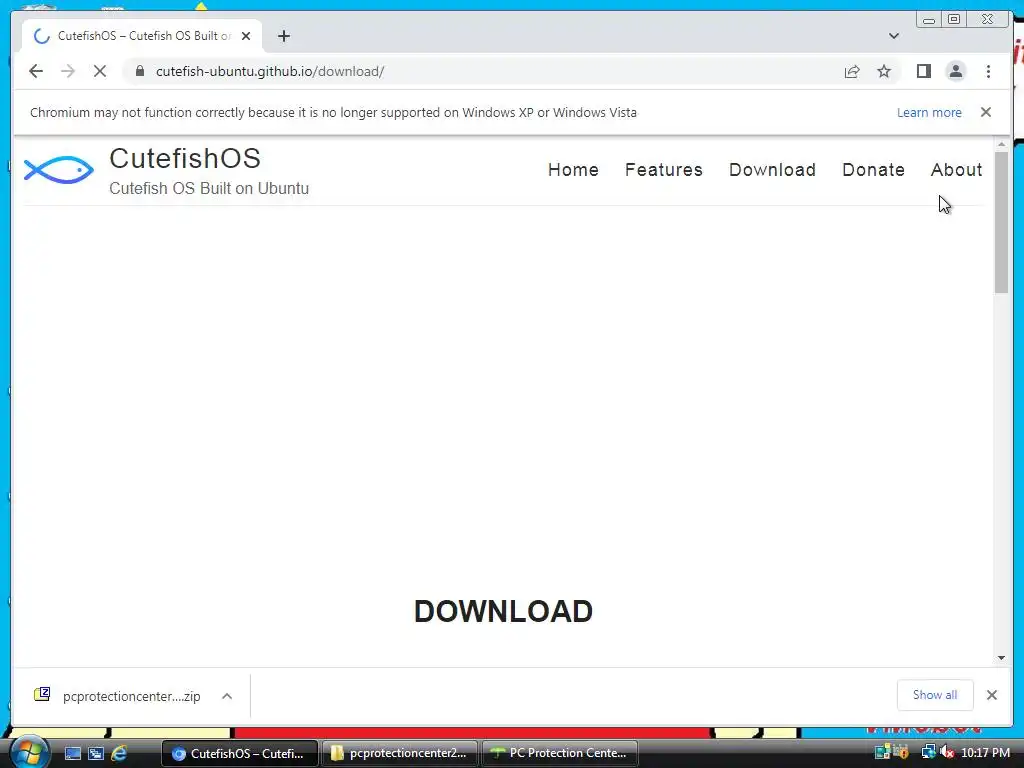Screen dimensions: 1024x768
Task: Switch to CutefishOS taskbar button
Action: [239, 753]
